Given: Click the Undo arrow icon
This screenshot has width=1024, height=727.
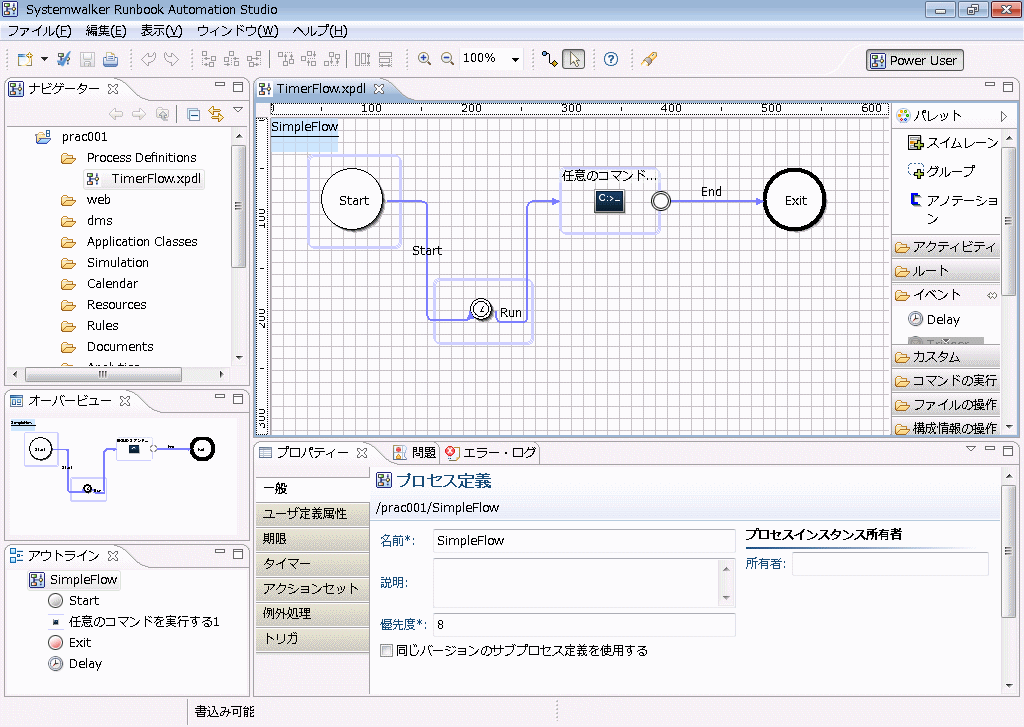Looking at the screenshot, I should (148, 59).
